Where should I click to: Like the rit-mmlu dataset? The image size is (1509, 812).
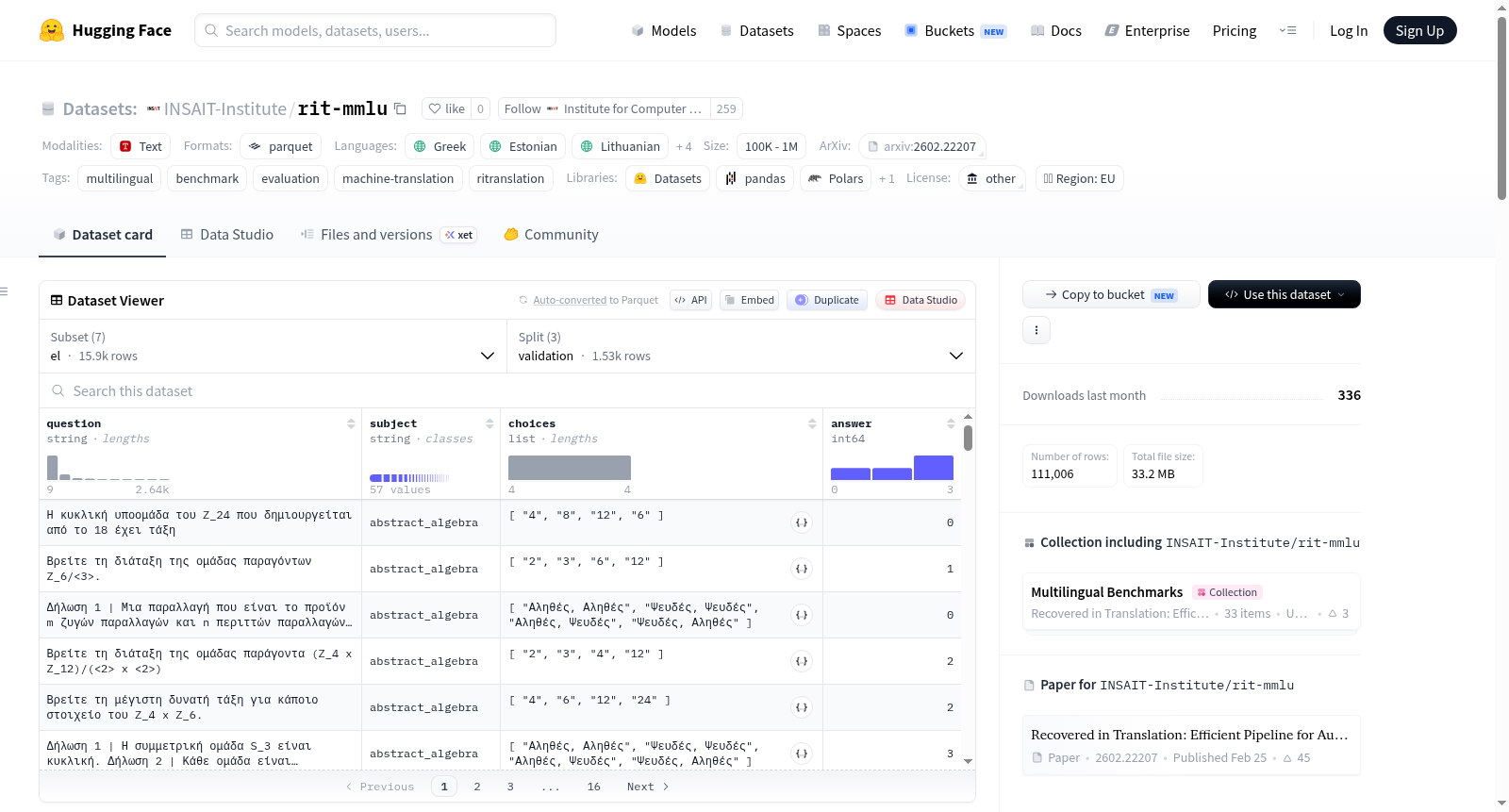446,108
